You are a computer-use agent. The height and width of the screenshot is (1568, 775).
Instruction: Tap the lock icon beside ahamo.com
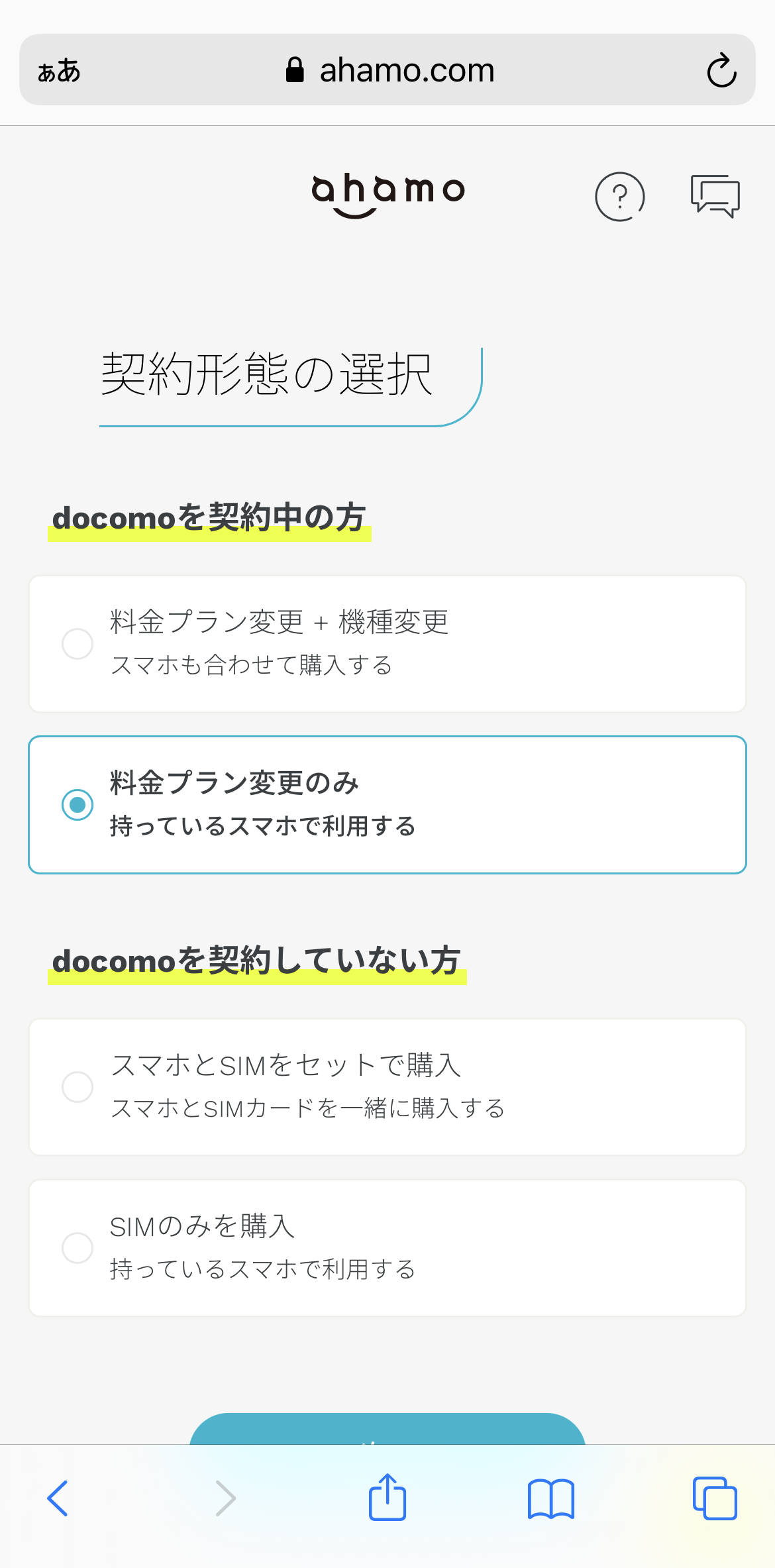pyautogui.click(x=295, y=70)
